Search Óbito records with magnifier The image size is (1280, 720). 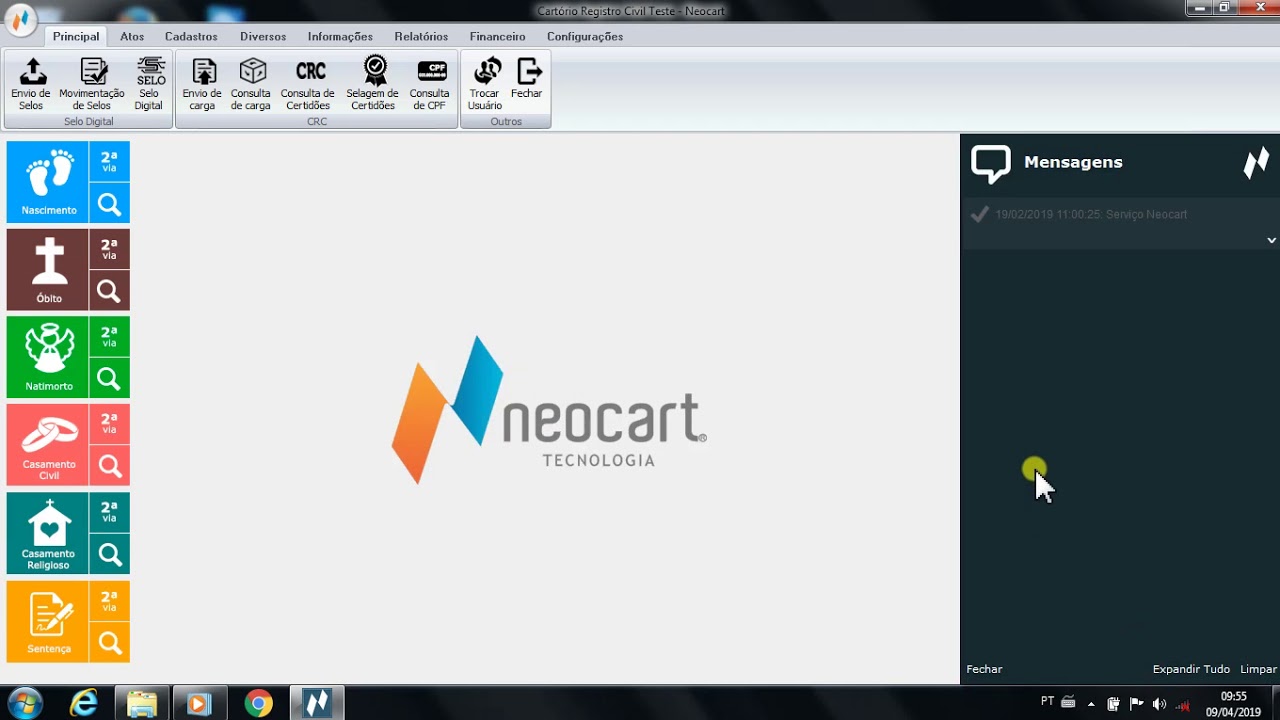pyautogui.click(x=110, y=291)
